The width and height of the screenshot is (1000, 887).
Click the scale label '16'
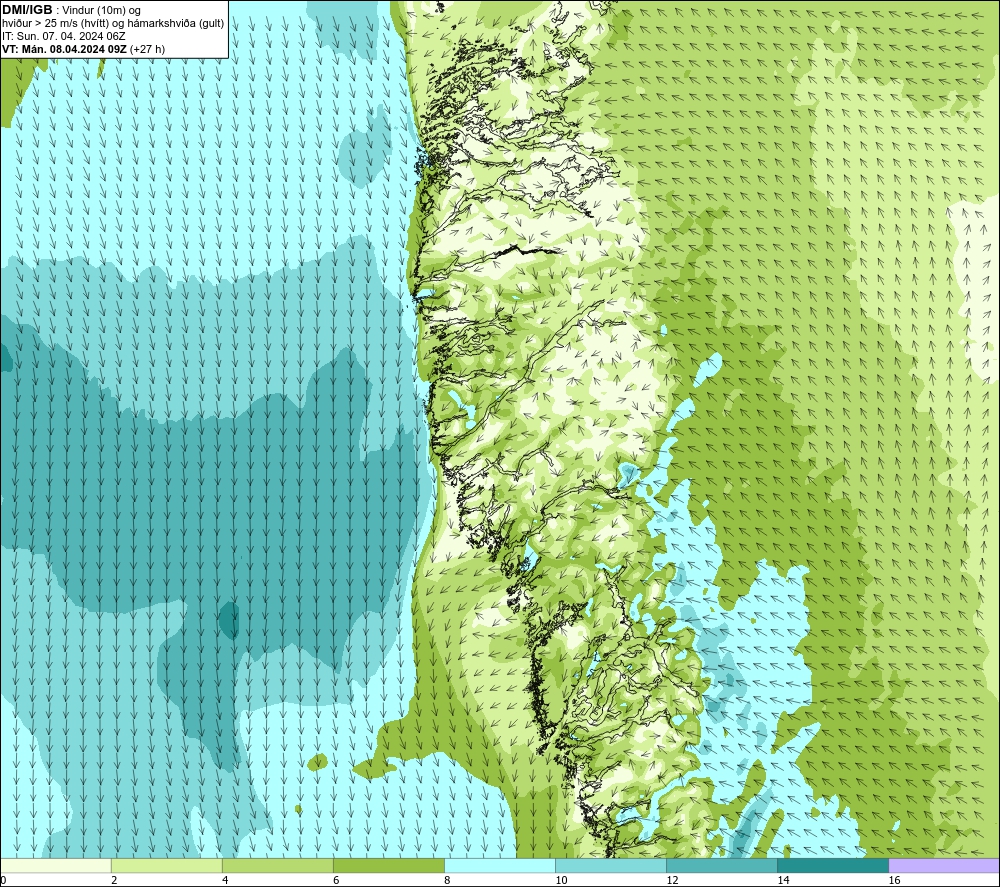point(894,880)
